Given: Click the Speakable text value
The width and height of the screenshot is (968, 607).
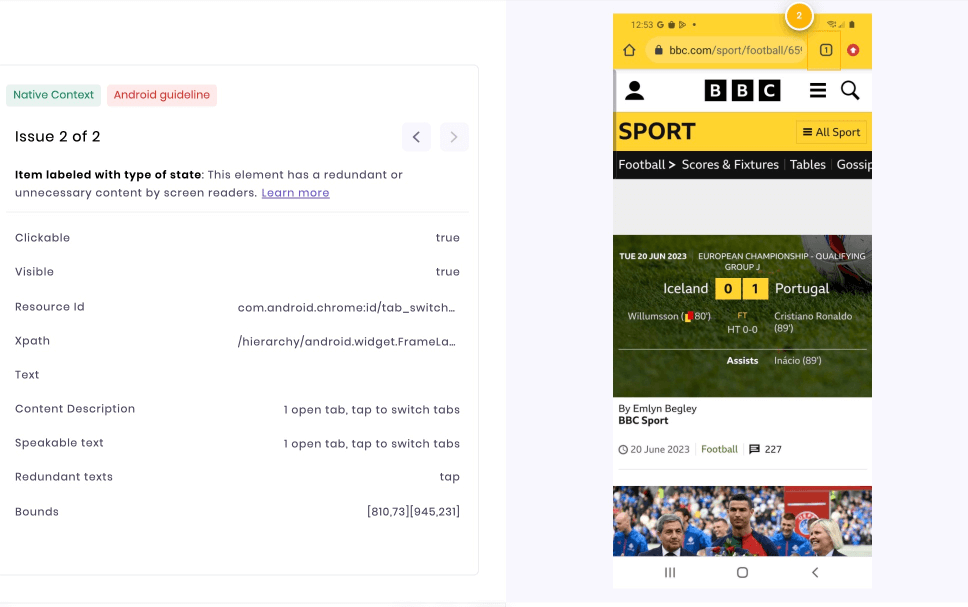Looking at the screenshot, I should (371, 443).
